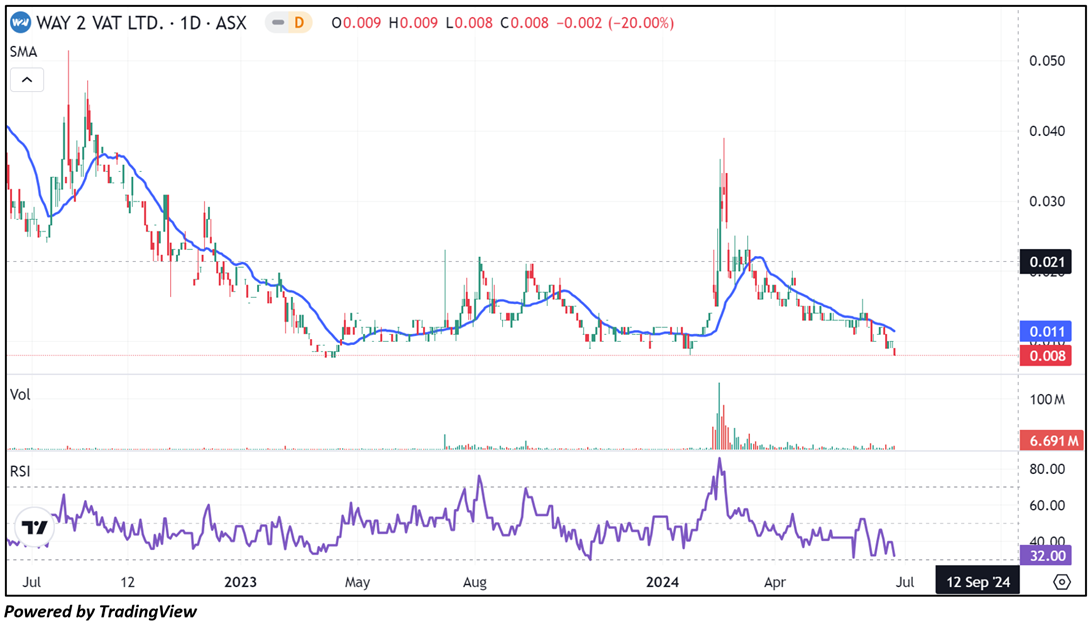
Task: Click the red 0.008 last price label
Action: pos(1045,355)
